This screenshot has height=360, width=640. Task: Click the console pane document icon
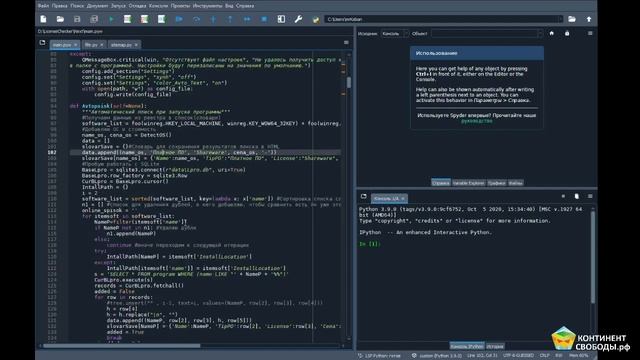pyautogui.click(x=577, y=197)
